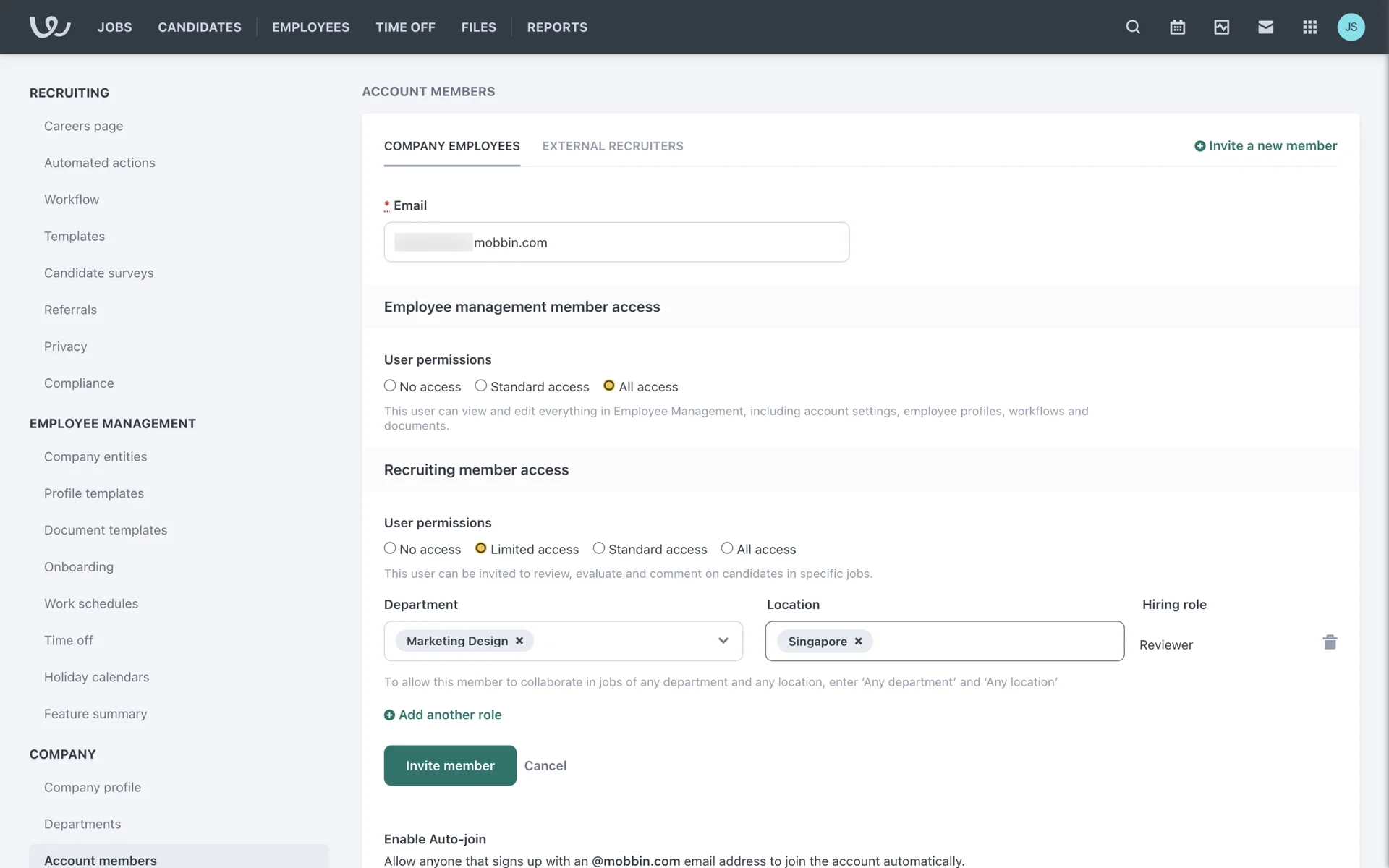Click the Email input field
The image size is (1389, 868).
pyautogui.click(x=651, y=242)
